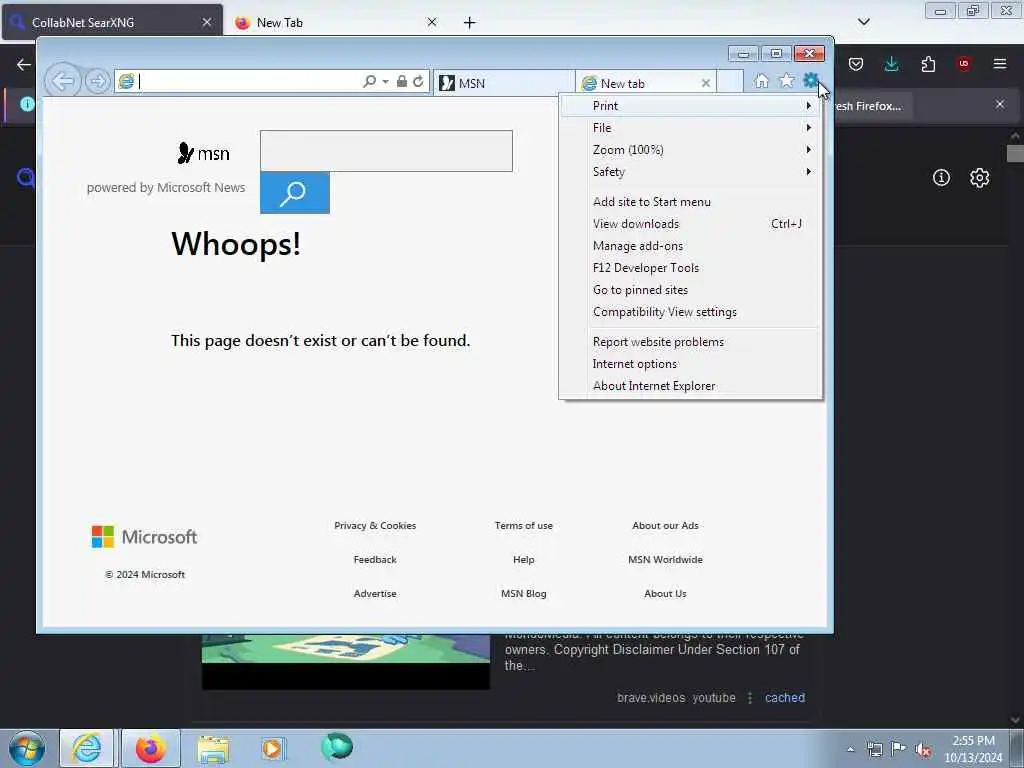Viewport: 1024px width, 768px height.
Task: Choose Report website problems
Action: pyautogui.click(x=691, y=342)
